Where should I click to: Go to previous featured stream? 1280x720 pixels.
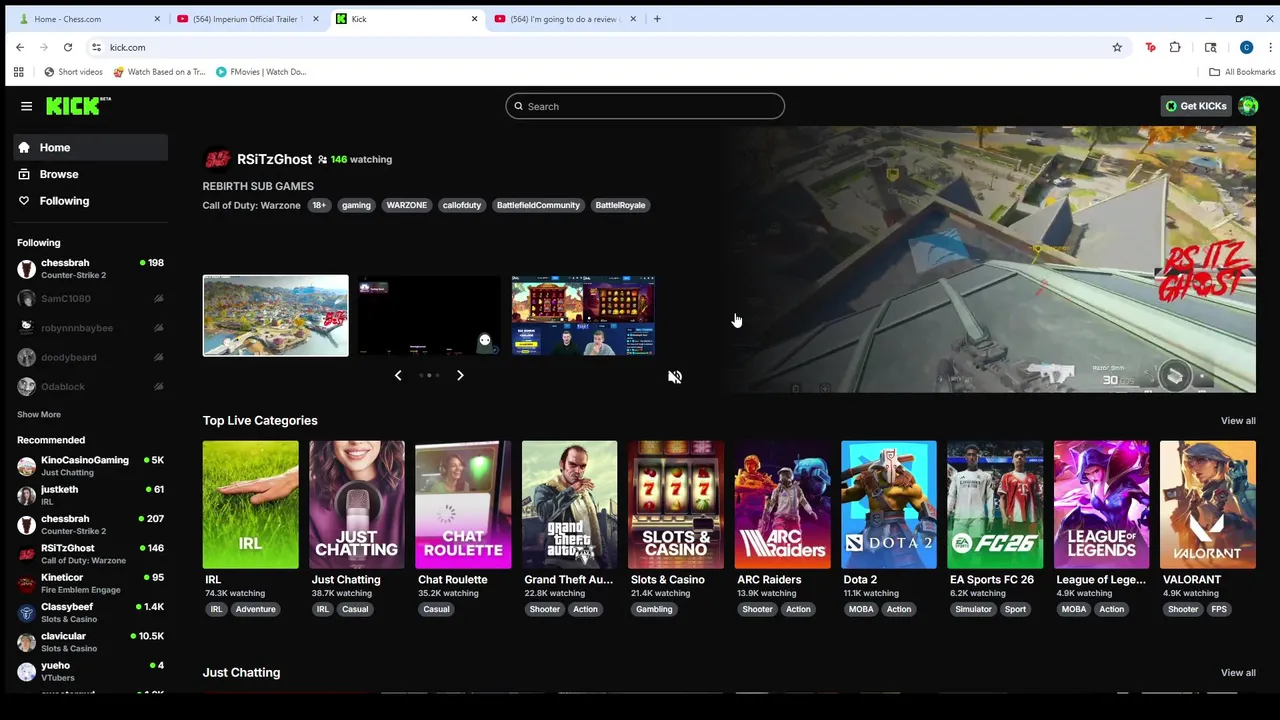point(398,375)
